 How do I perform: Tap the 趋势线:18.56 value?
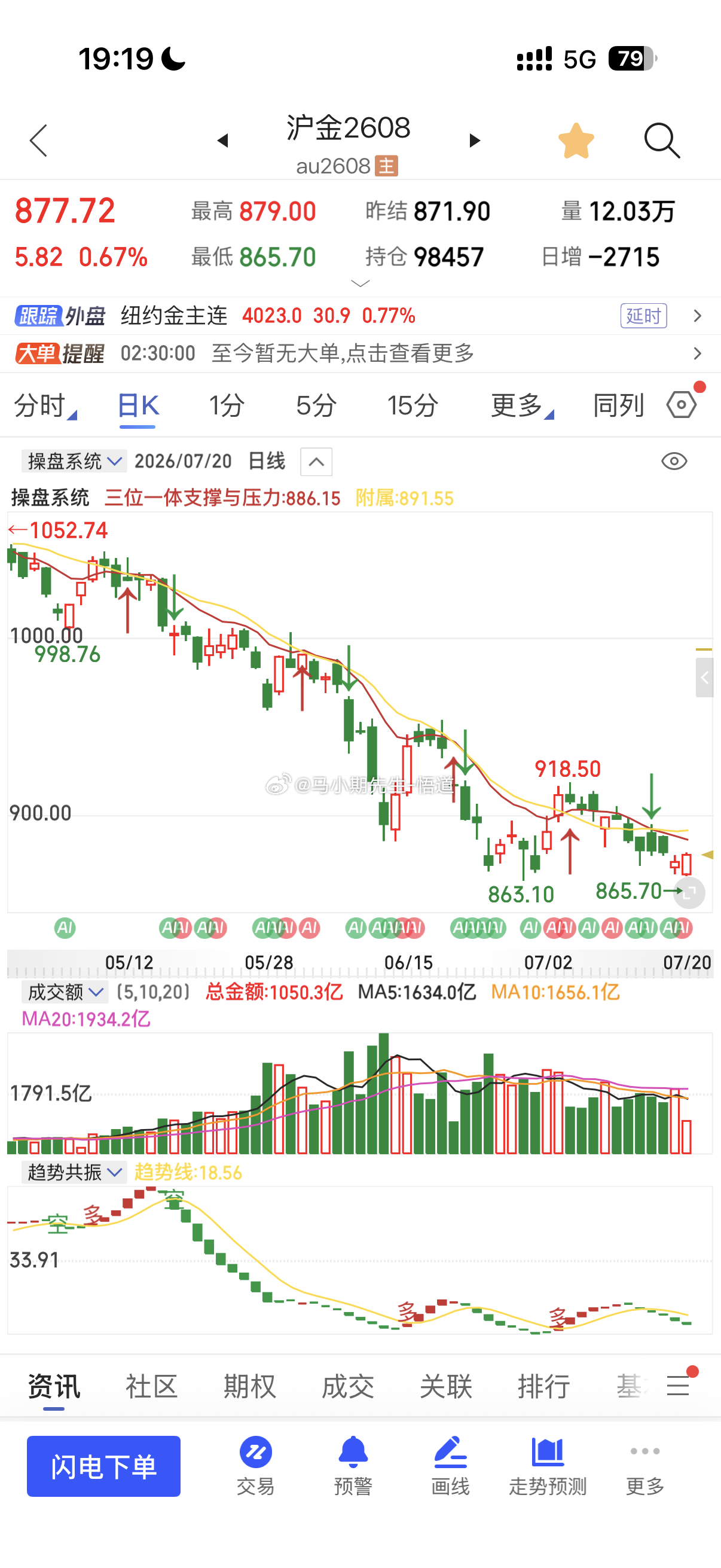[x=188, y=1172]
